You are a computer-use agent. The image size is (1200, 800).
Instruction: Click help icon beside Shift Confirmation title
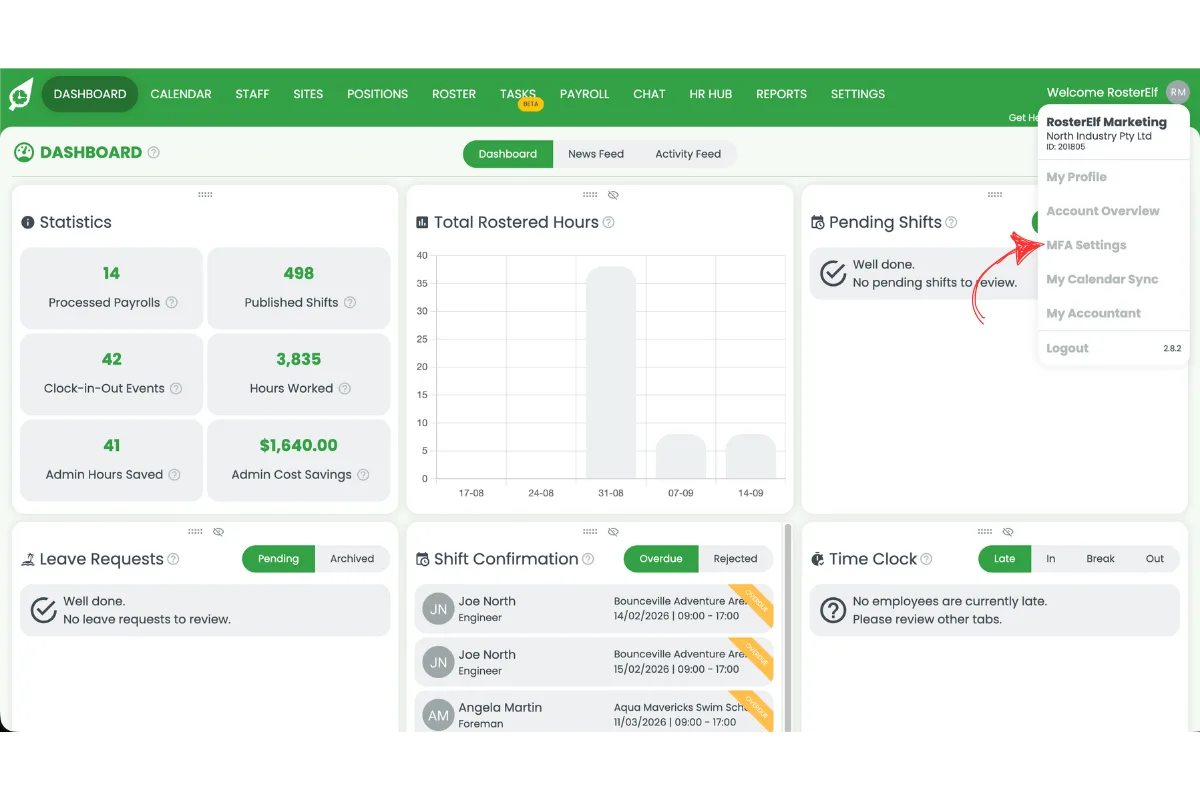click(x=589, y=559)
